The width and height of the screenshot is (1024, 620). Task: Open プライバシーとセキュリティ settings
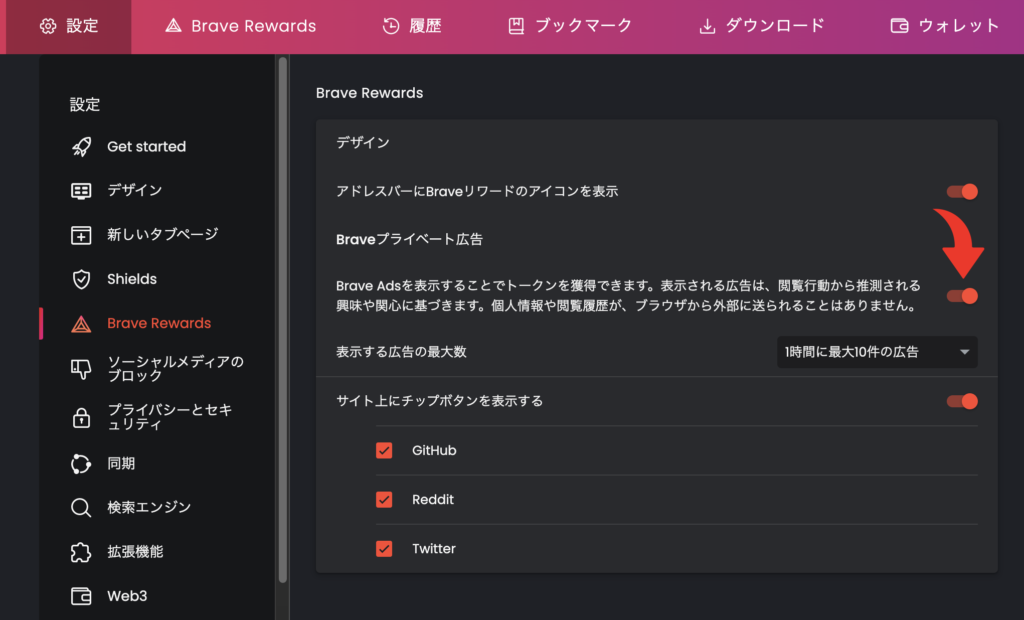(170, 417)
